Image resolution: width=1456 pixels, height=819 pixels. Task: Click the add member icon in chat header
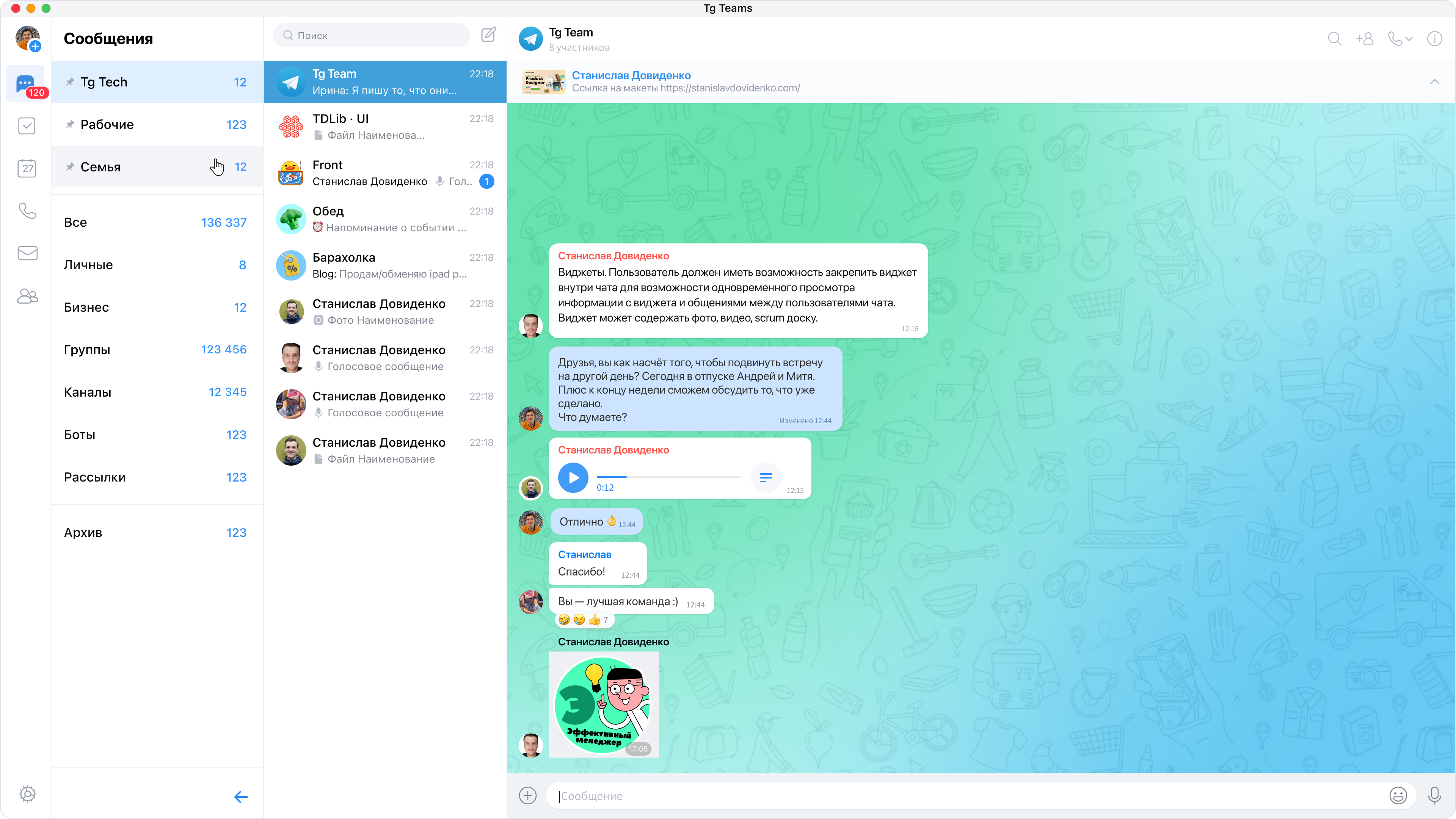tap(1365, 38)
